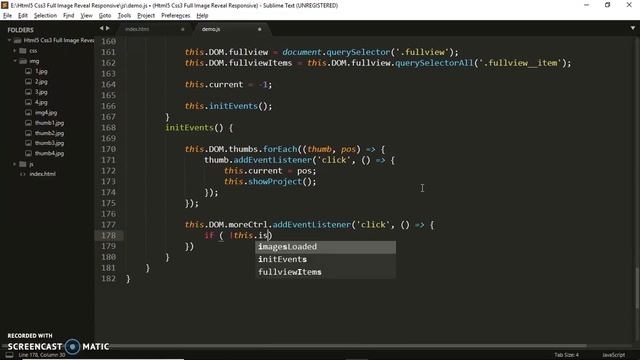Open the File menu
Screen dimensions: 640x360
[7, 16]
